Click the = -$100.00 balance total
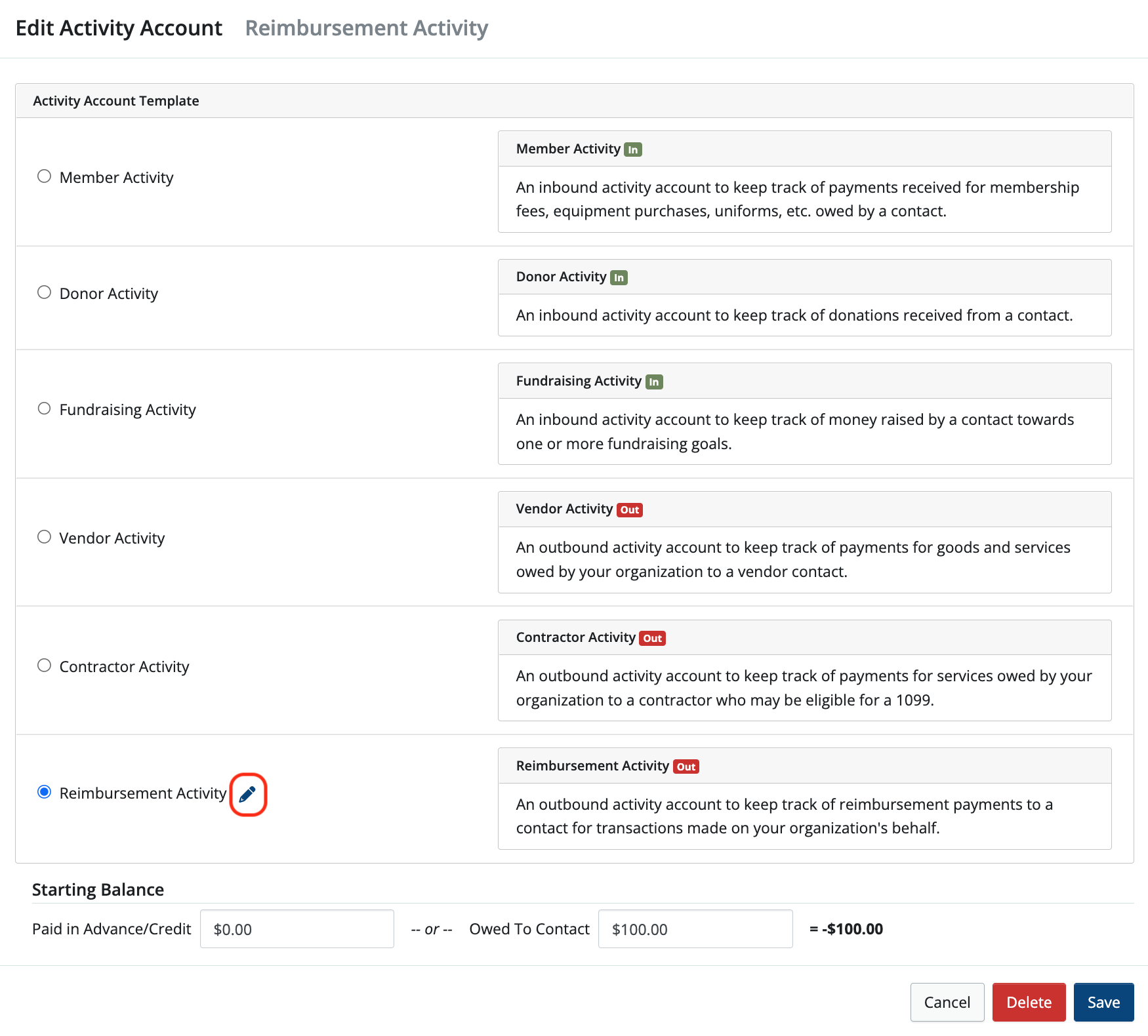This screenshot has height=1036, width=1148. (x=846, y=928)
